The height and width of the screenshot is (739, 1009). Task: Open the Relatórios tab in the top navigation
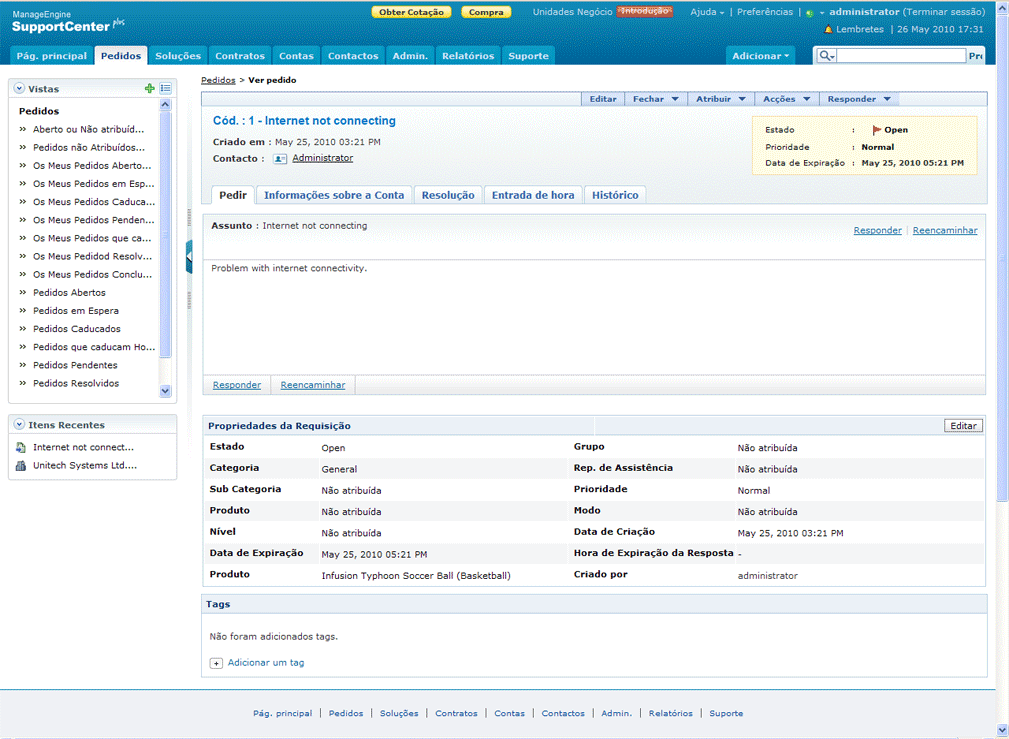(x=468, y=56)
